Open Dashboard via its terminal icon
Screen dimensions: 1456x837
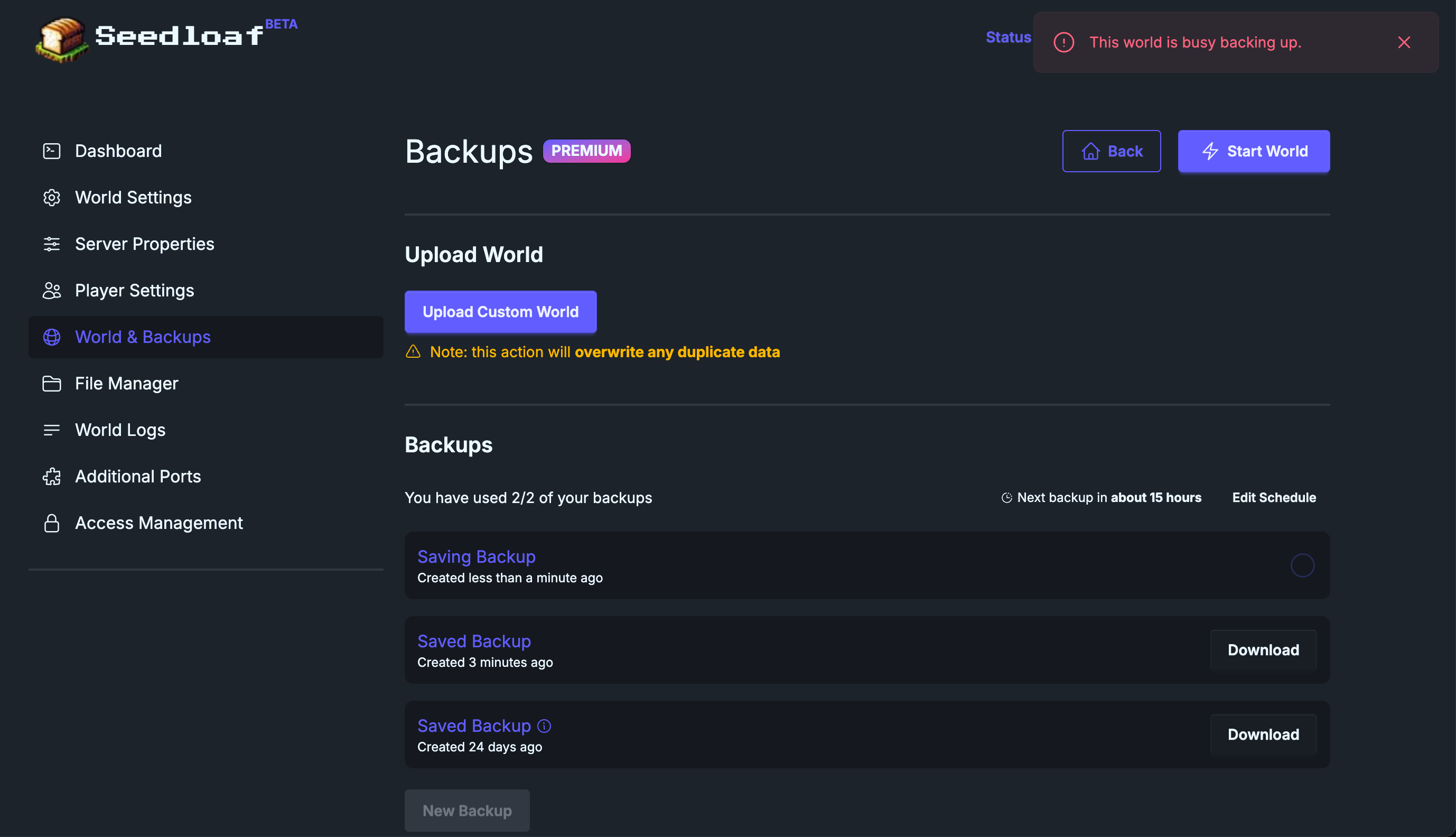point(52,151)
